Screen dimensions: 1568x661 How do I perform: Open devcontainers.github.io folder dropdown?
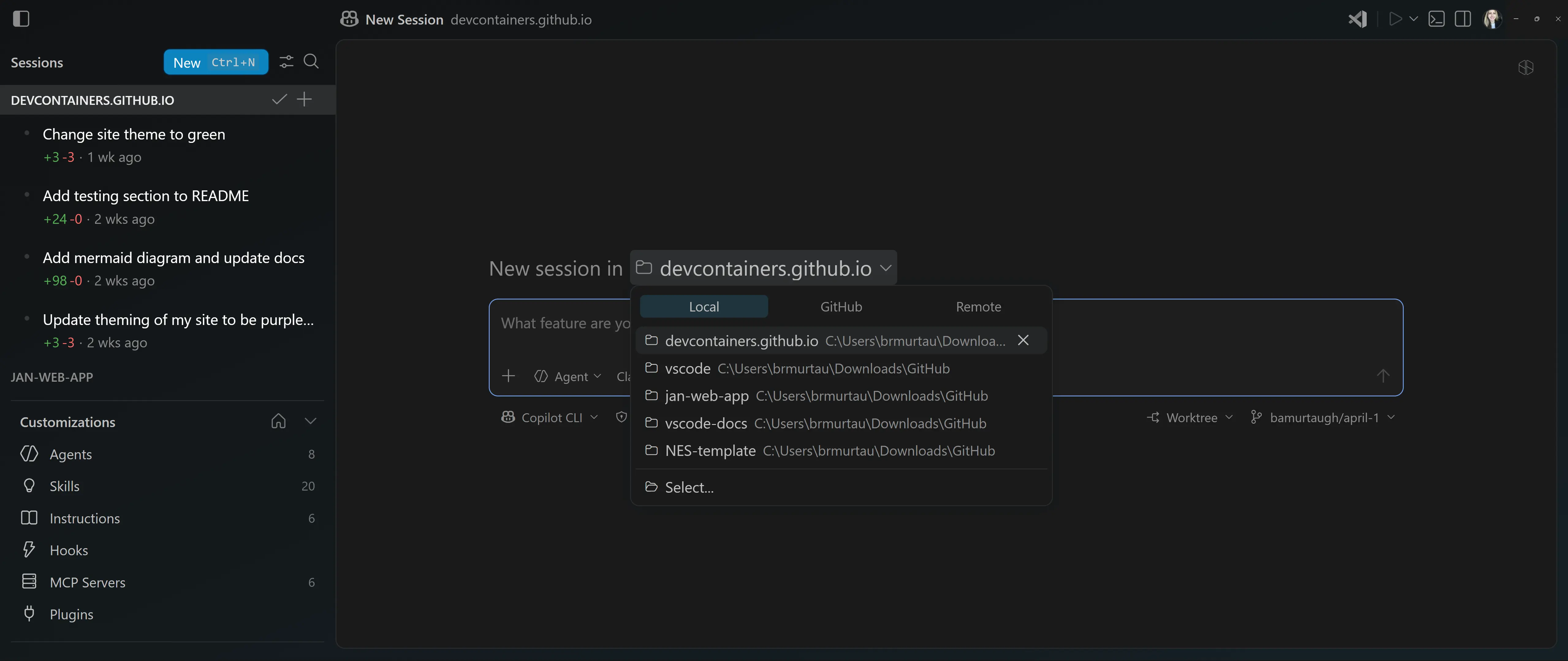point(763,267)
